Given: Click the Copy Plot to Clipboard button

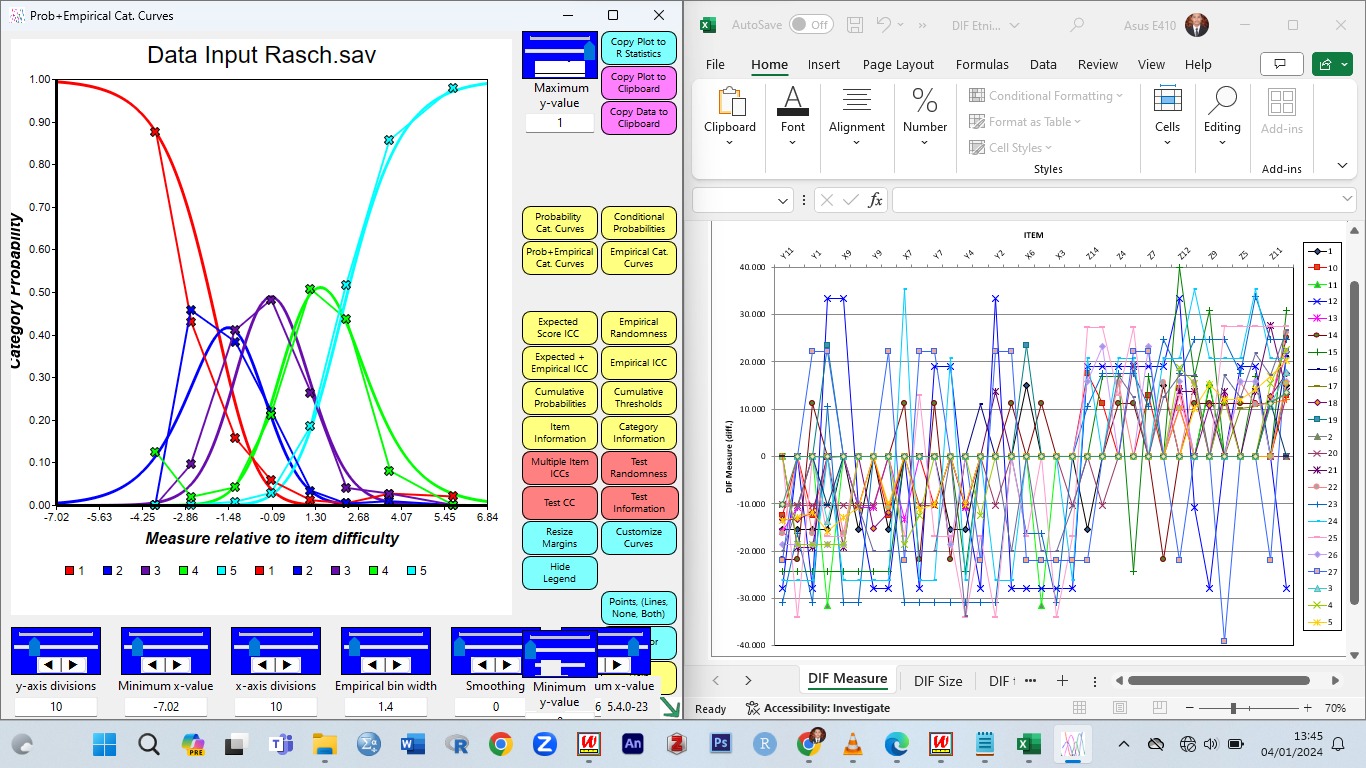Looking at the screenshot, I should click(x=638, y=82).
